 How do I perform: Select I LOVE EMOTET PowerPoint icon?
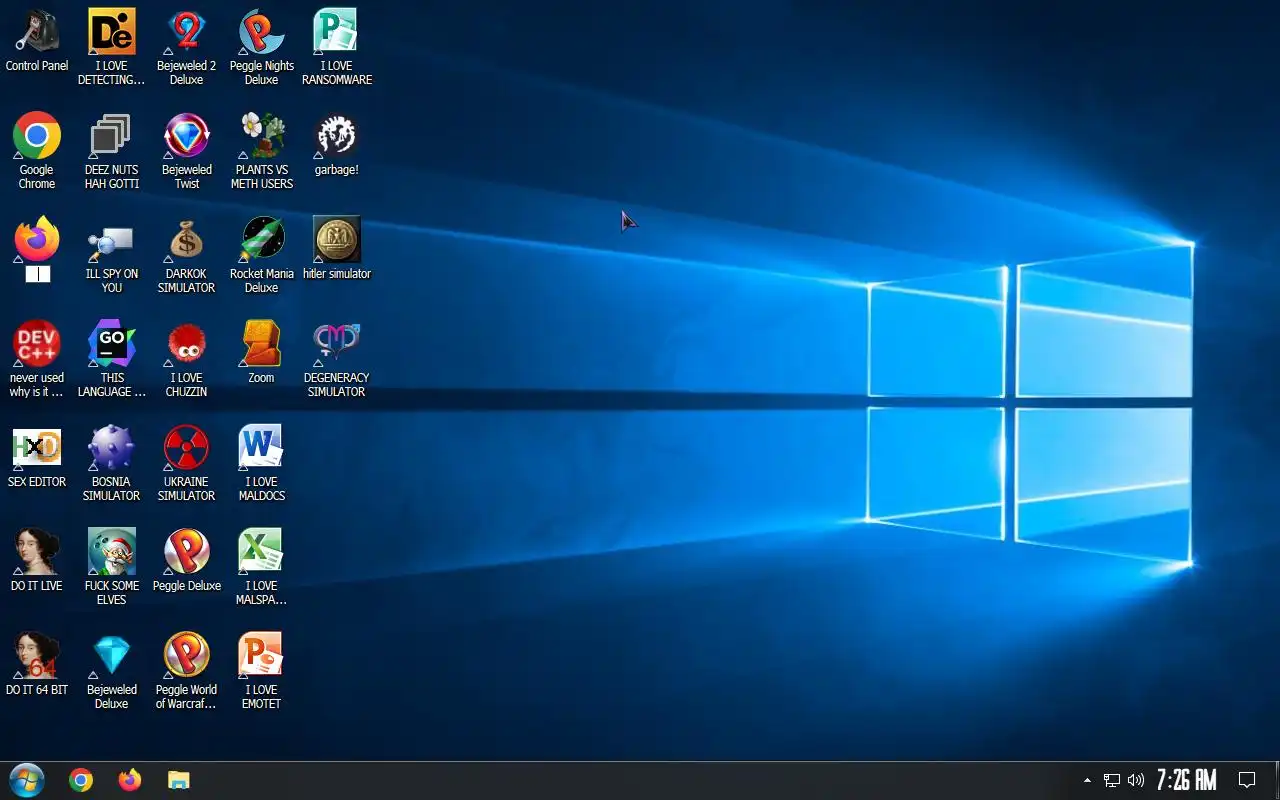pyautogui.click(x=262, y=656)
